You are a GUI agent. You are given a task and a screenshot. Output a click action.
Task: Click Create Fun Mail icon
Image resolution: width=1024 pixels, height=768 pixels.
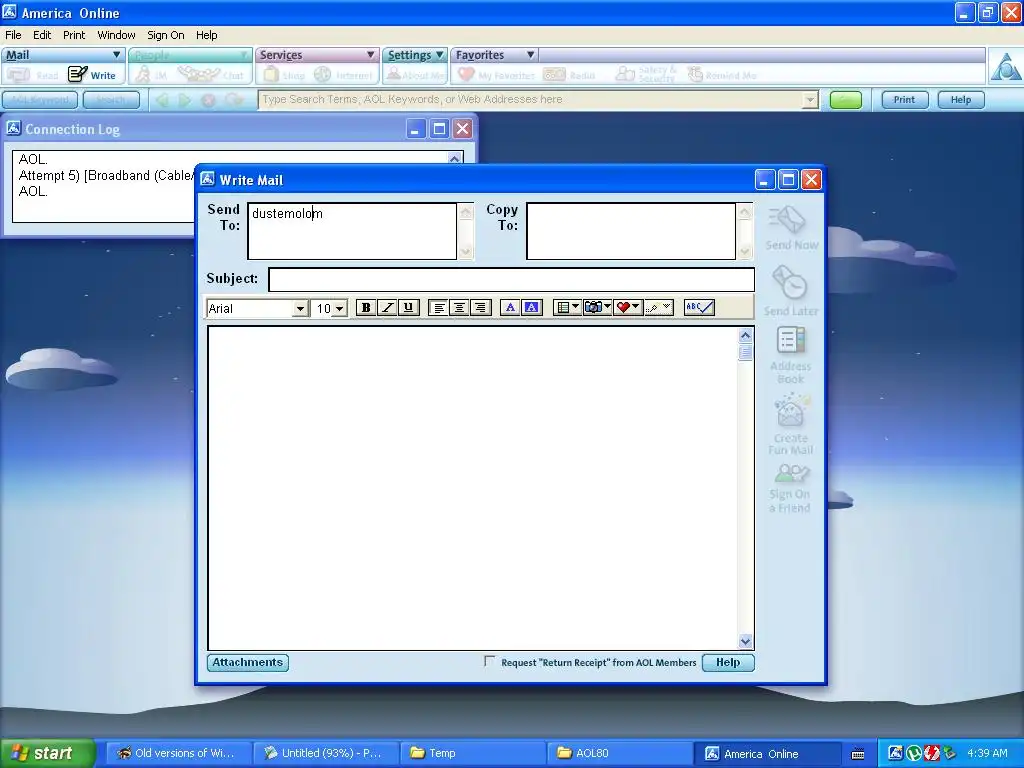(x=792, y=410)
